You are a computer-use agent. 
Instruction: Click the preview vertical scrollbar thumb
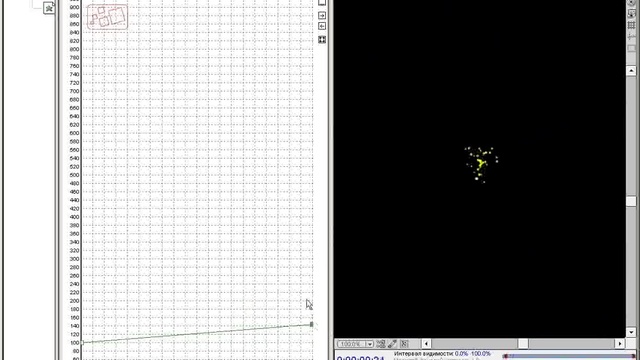631,202
